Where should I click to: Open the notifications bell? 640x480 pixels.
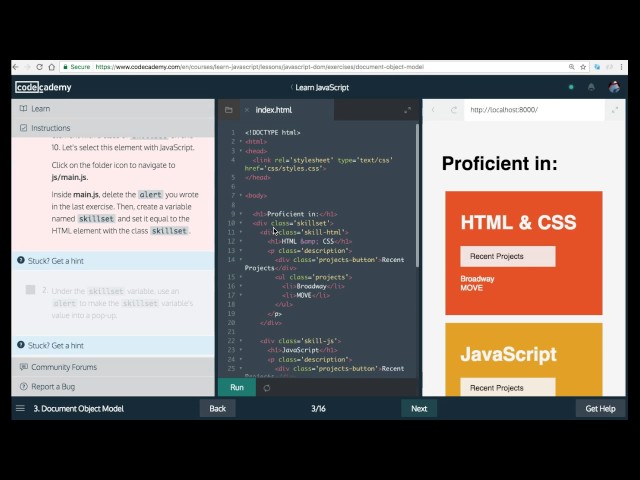point(591,87)
